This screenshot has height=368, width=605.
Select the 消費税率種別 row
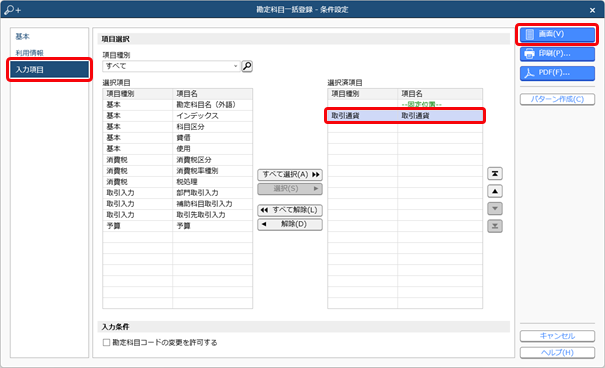[177, 171]
